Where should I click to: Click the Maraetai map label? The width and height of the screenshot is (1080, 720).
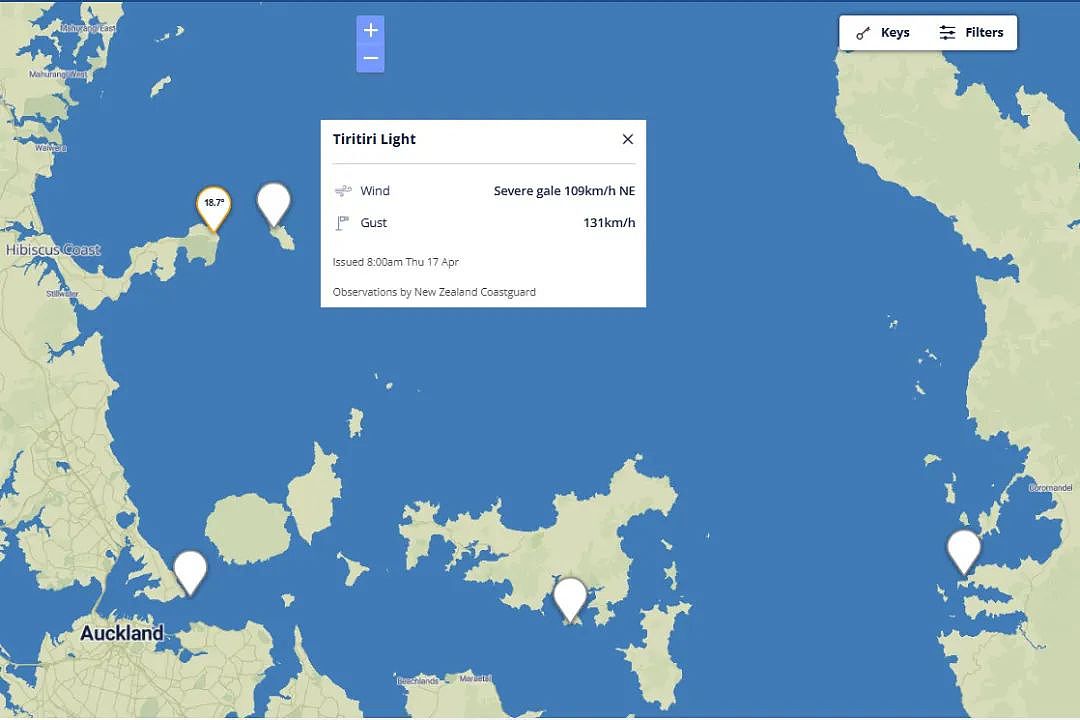click(x=475, y=679)
